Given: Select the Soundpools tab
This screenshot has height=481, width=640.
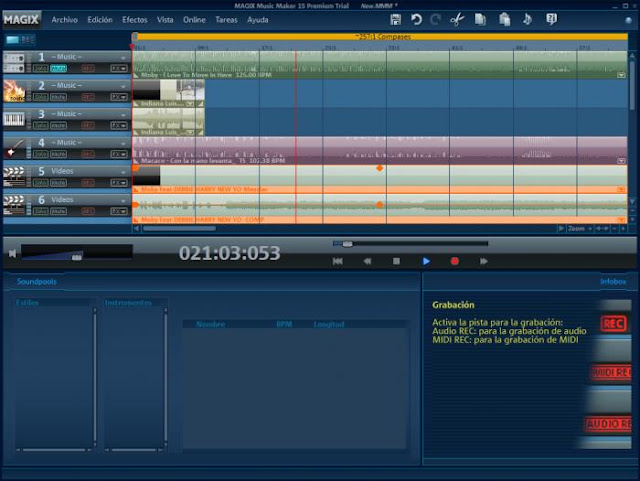Looking at the screenshot, I should click(37, 281).
